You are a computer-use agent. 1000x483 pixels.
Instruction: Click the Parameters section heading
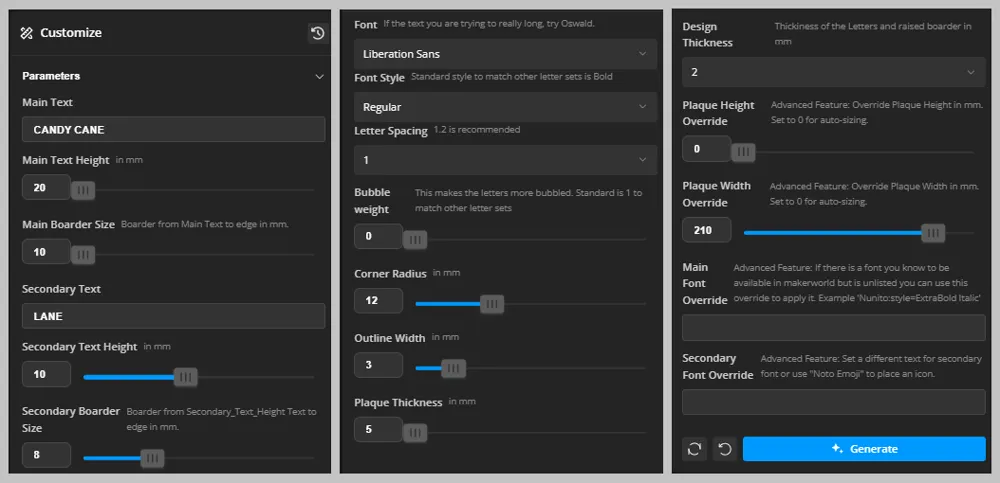click(51, 76)
